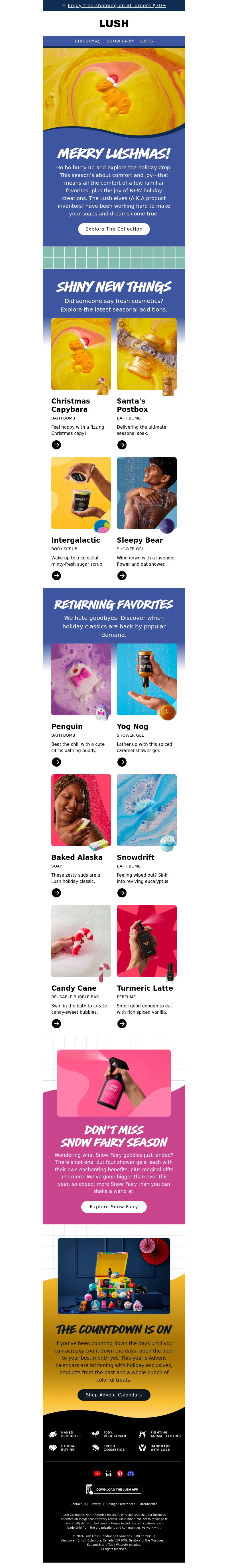The image size is (228, 1568).
Task: Follow the Unsubscribe link
Action: [148, 1504]
